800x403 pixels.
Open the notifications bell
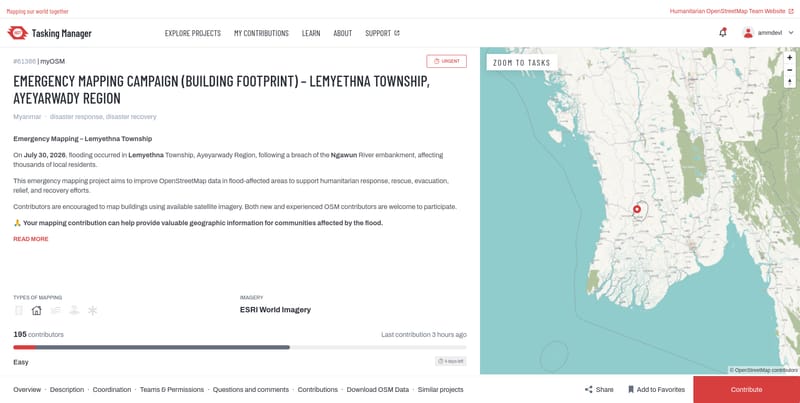(722, 33)
